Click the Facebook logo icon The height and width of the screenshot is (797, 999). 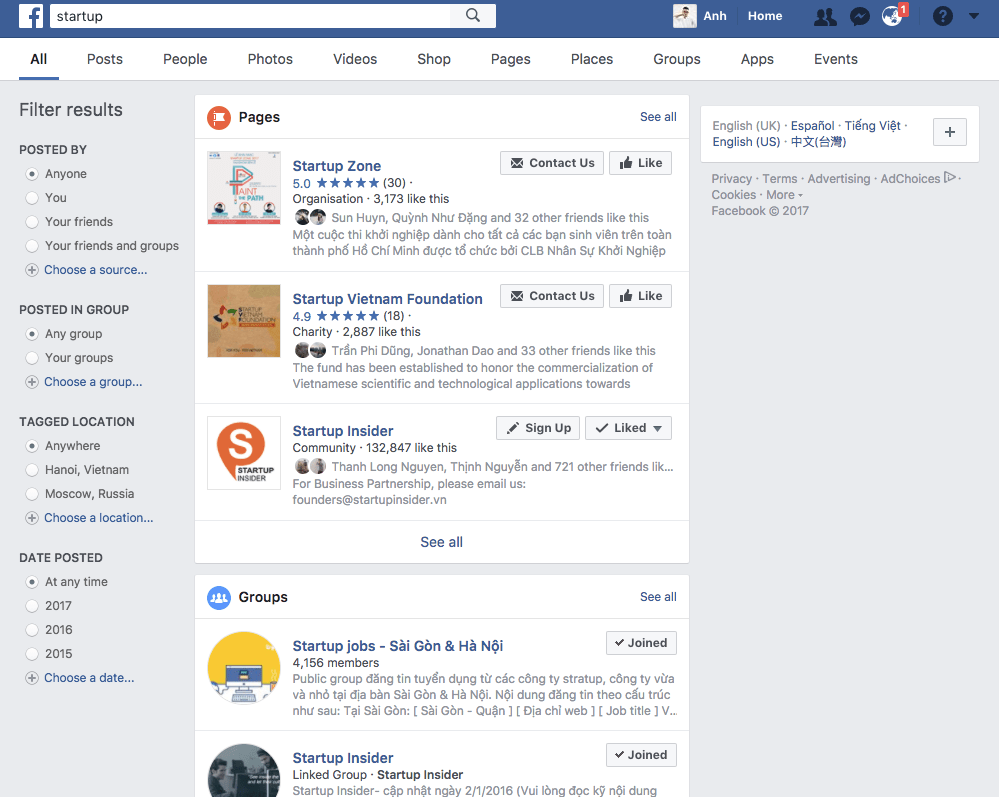coord(31,16)
